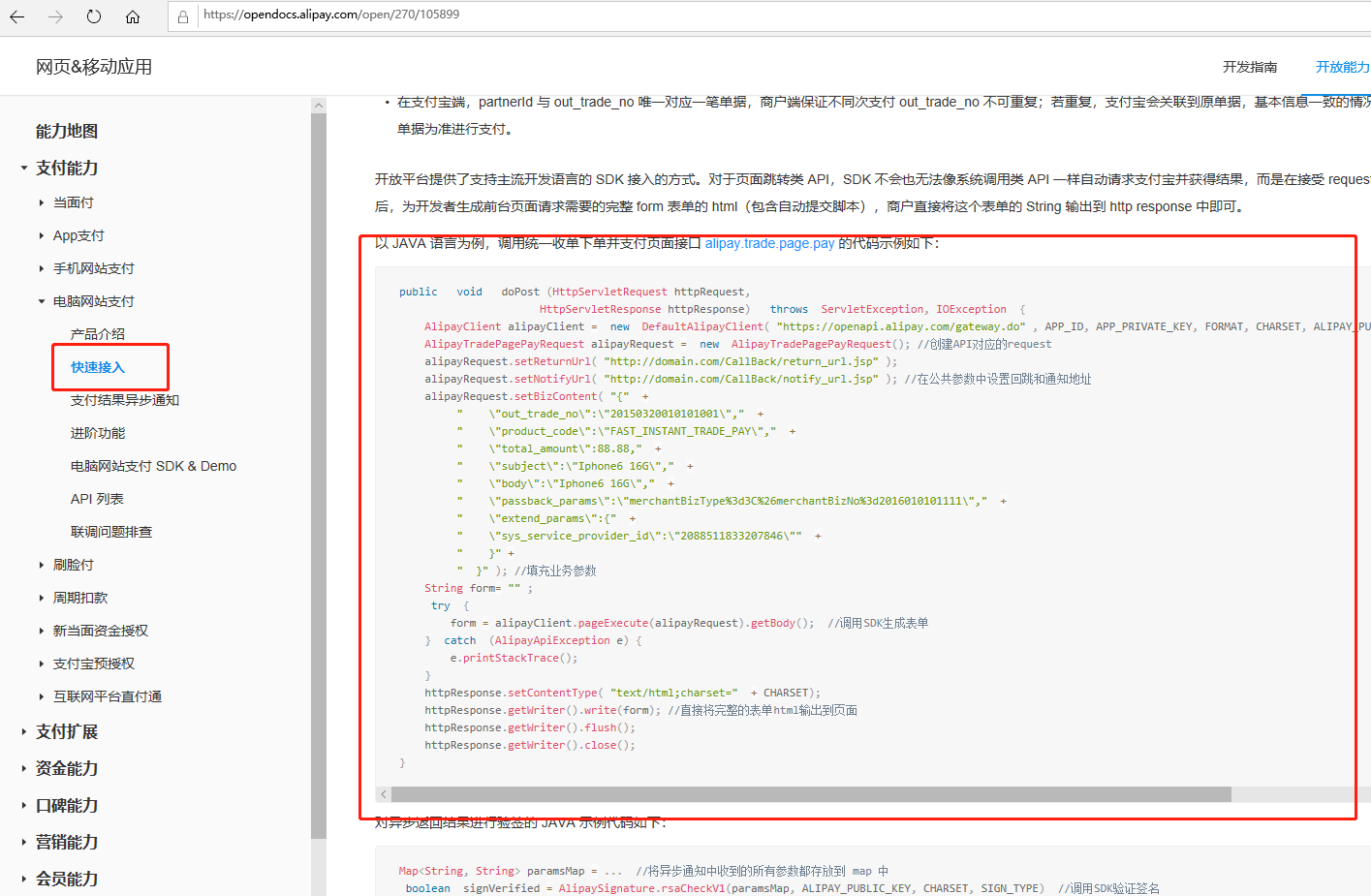1371x896 pixels.
Task: Expand the 口碑能力 section arrow
Action: (x=24, y=805)
